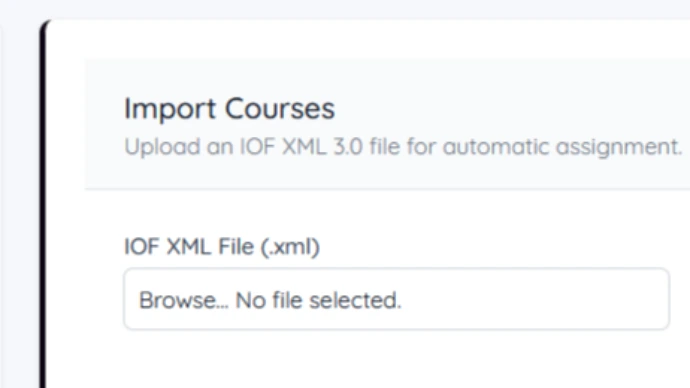Click the 'automatic assignment' text in the subtitle
The image size is (690, 388).
click(x=562, y=147)
